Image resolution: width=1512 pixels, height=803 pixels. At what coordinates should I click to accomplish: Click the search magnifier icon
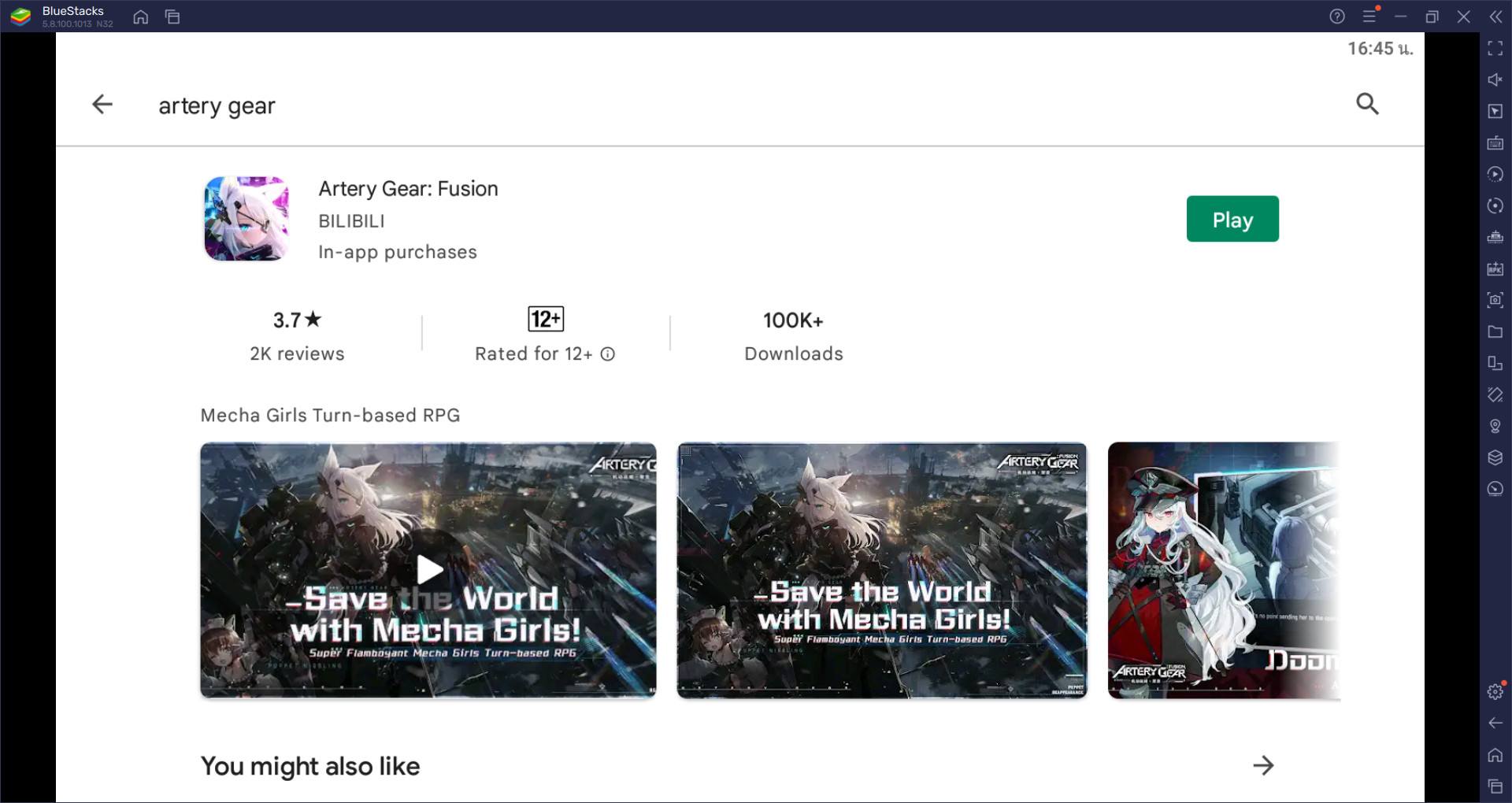pos(1367,104)
